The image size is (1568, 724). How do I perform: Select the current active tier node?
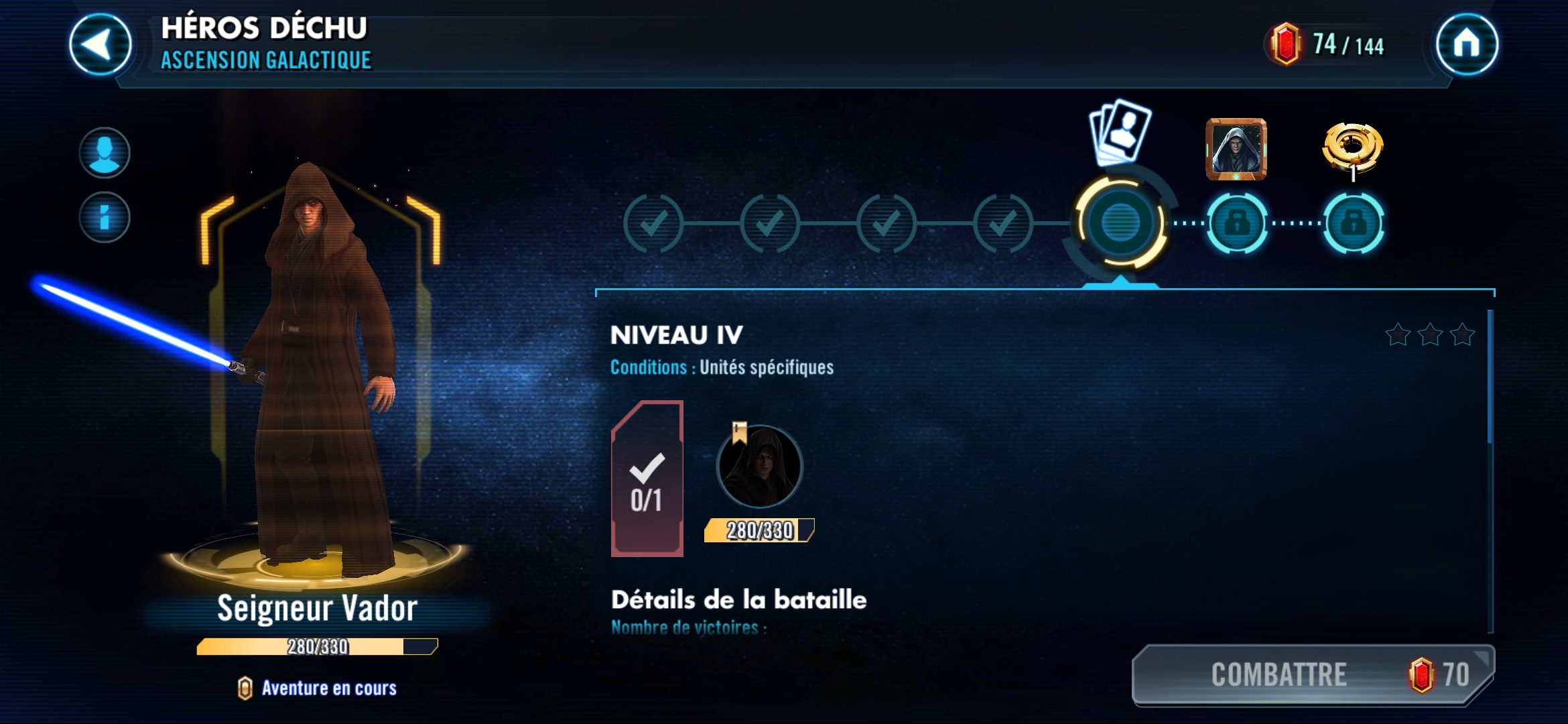pos(1120,222)
